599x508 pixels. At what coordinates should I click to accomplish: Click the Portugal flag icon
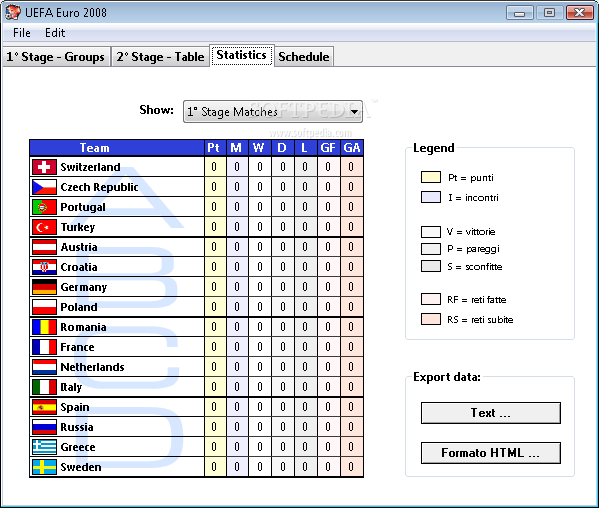44,207
